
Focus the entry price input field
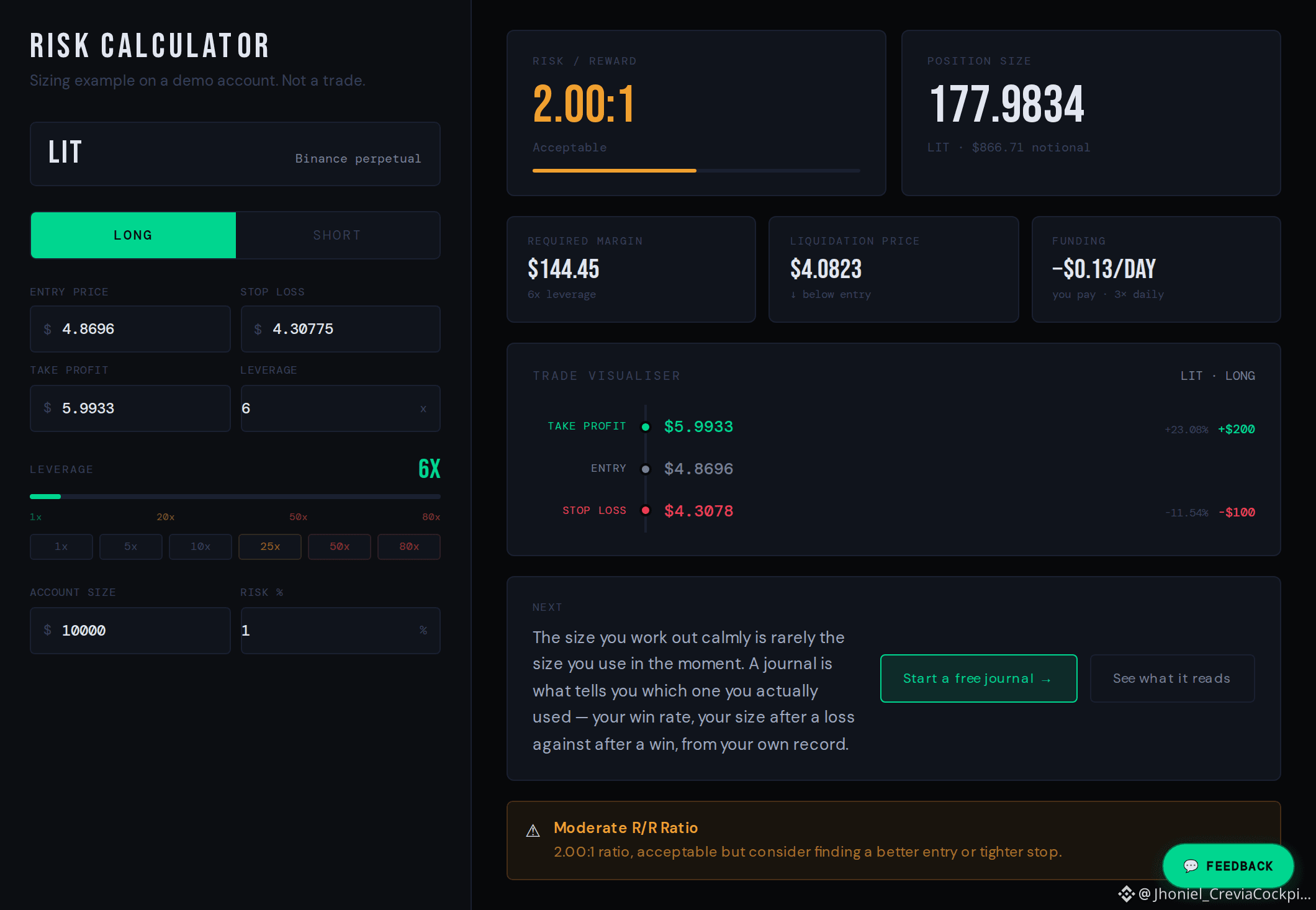pyautogui.click(x=130, y=329)
